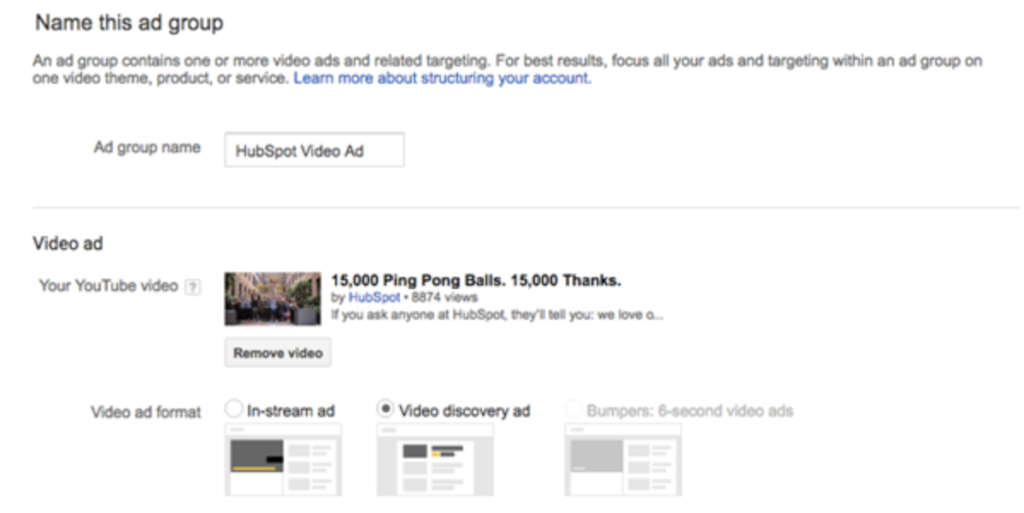Click the Remove video button
Screen dimensions: 1024x513
(x=278, y=352)
